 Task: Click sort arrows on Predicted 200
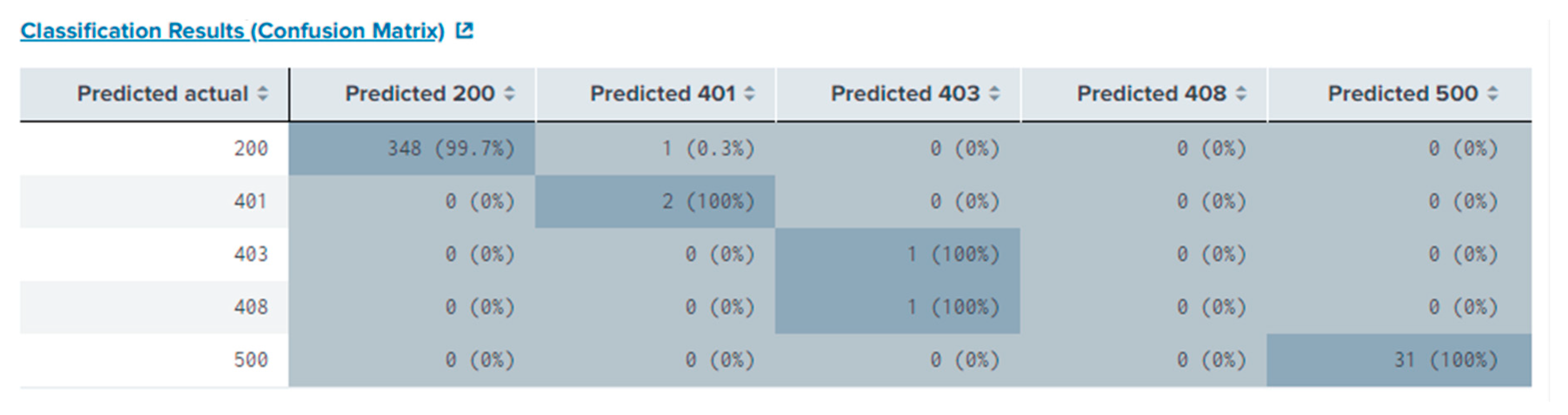click(509, 94)
